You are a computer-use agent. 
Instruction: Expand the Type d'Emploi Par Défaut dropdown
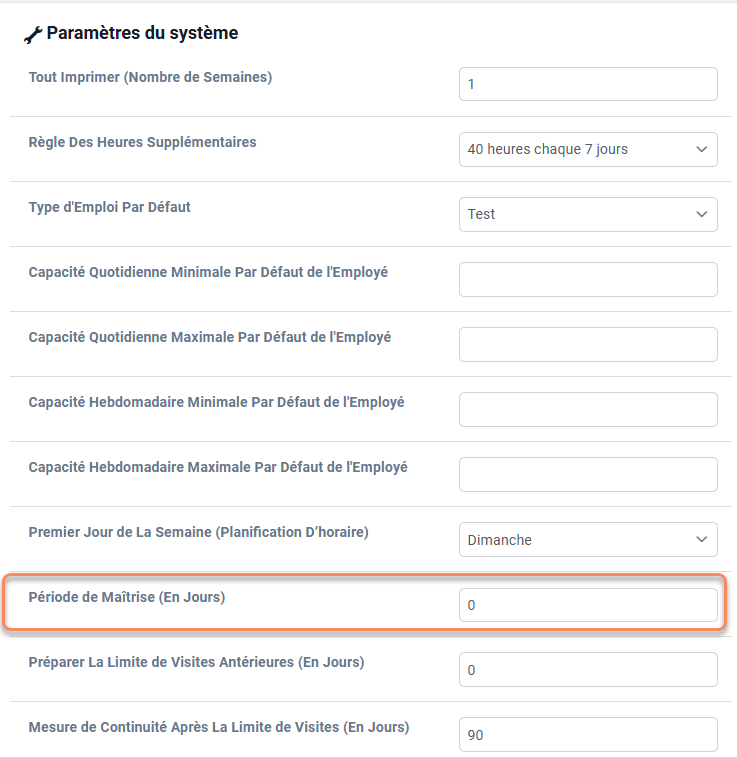pos(588,214)
